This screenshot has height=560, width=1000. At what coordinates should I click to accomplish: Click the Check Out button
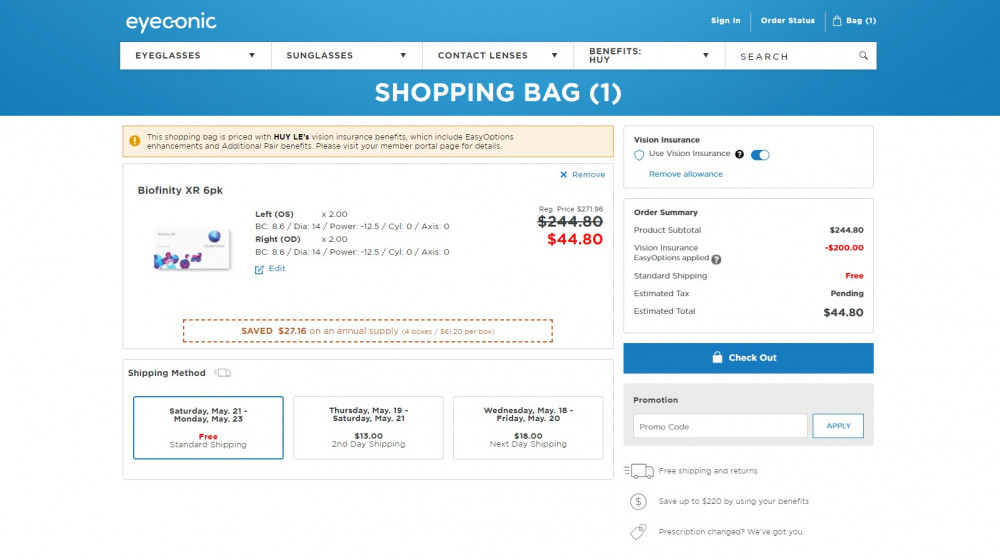748,358
